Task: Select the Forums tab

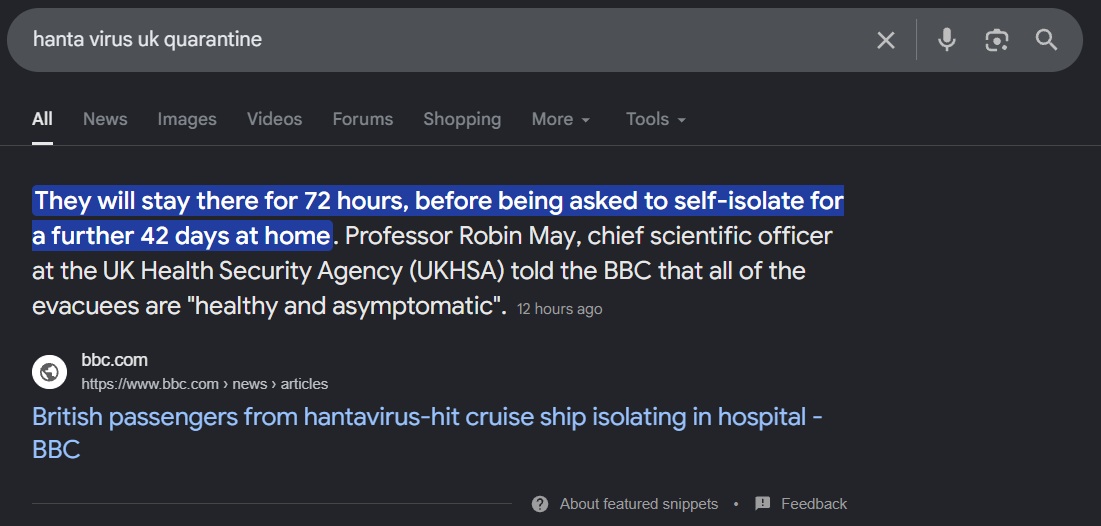Action: click(x=363, y=119)
